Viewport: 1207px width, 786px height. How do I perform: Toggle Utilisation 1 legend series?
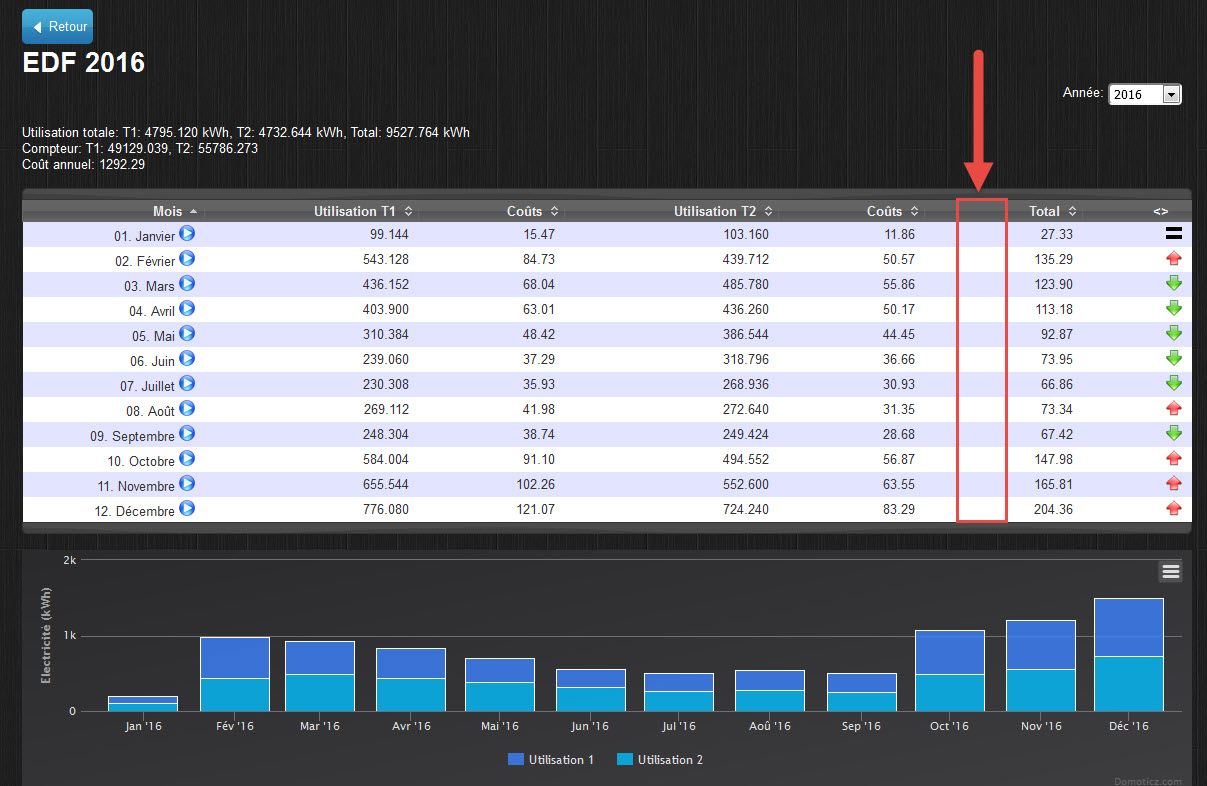[551, 760]
